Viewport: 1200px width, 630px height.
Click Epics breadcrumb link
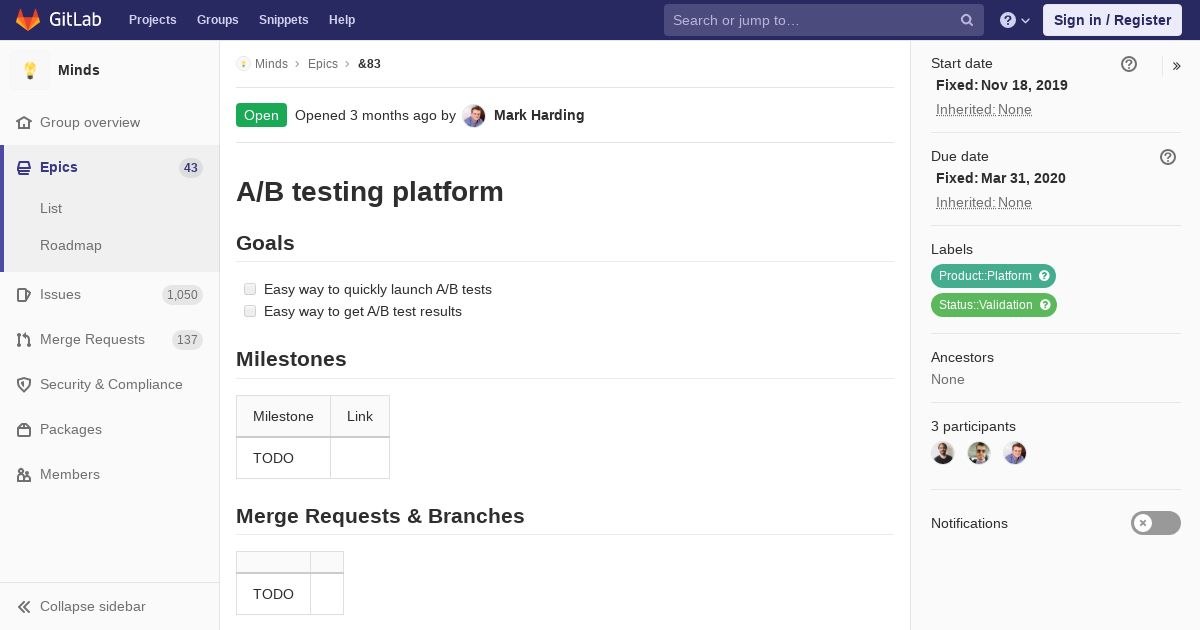(323, 64)
